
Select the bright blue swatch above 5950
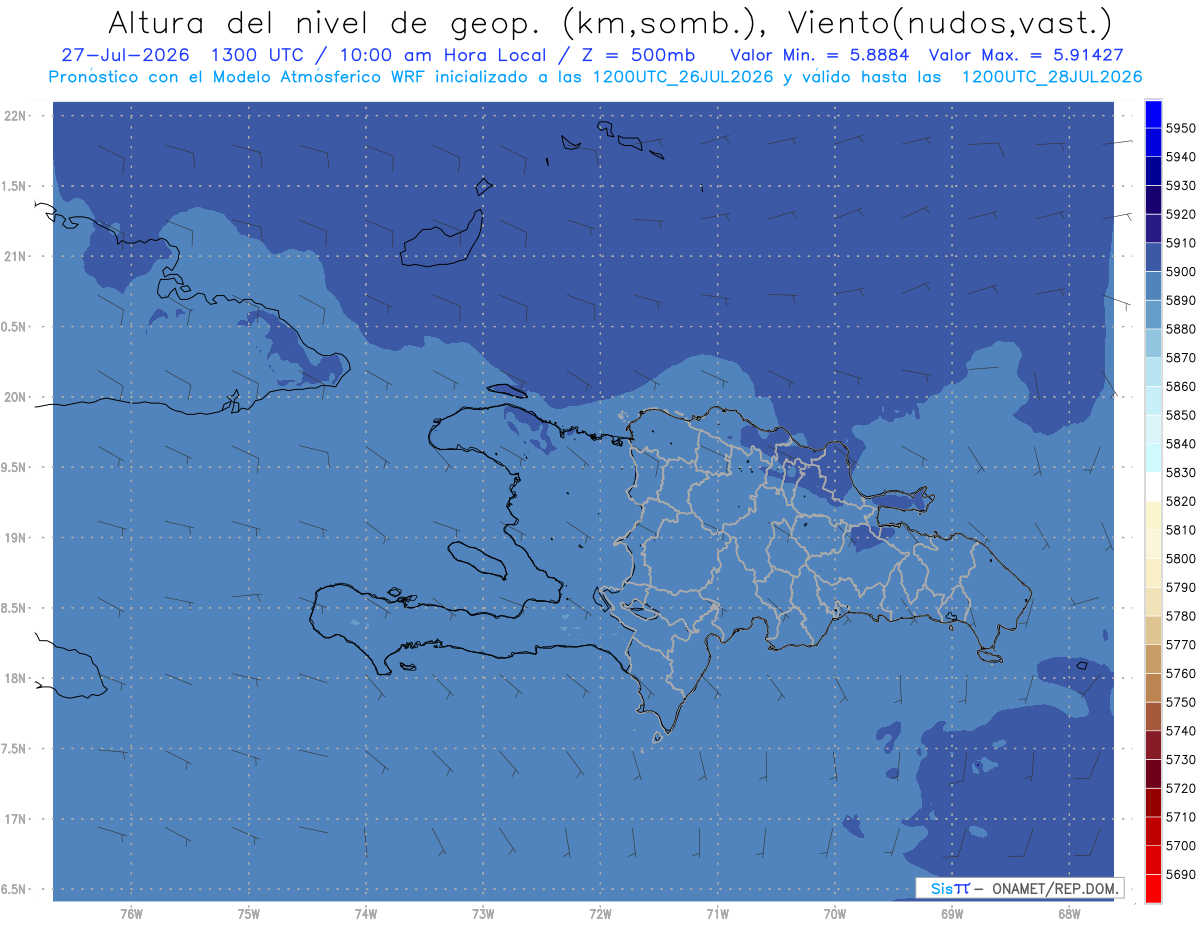coord(1152,114)
